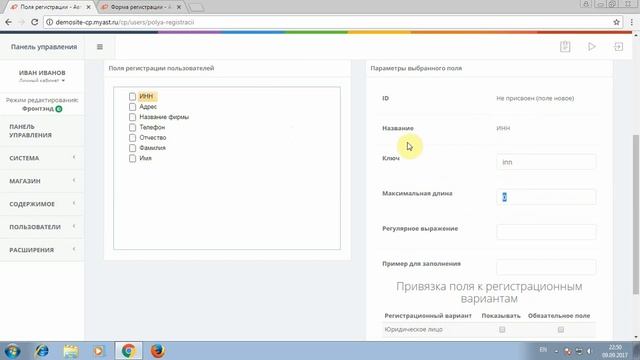
Task: Open media player from taskbar
Action: (98, 351)
